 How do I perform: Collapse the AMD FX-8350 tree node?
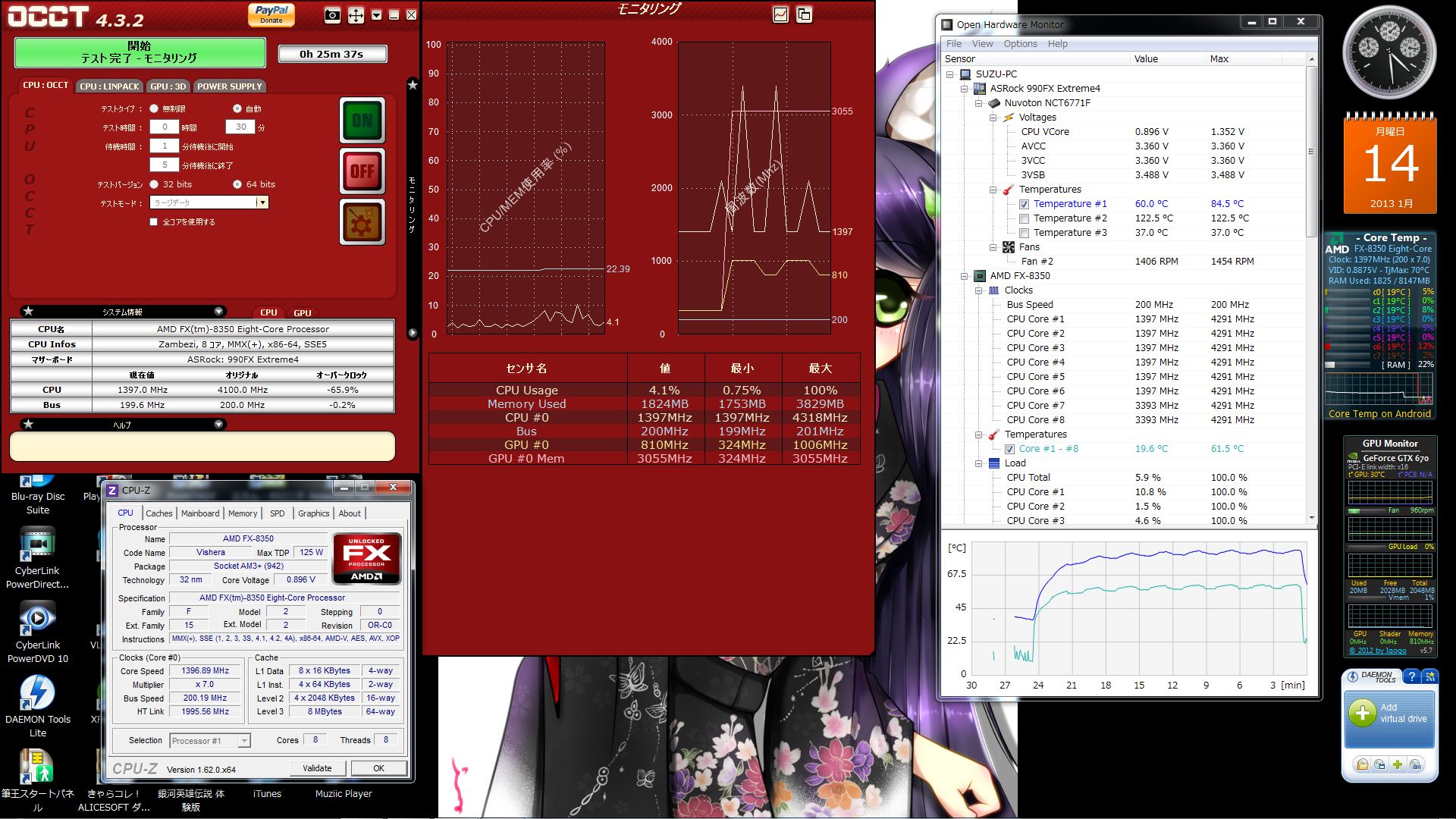[965, 276]
